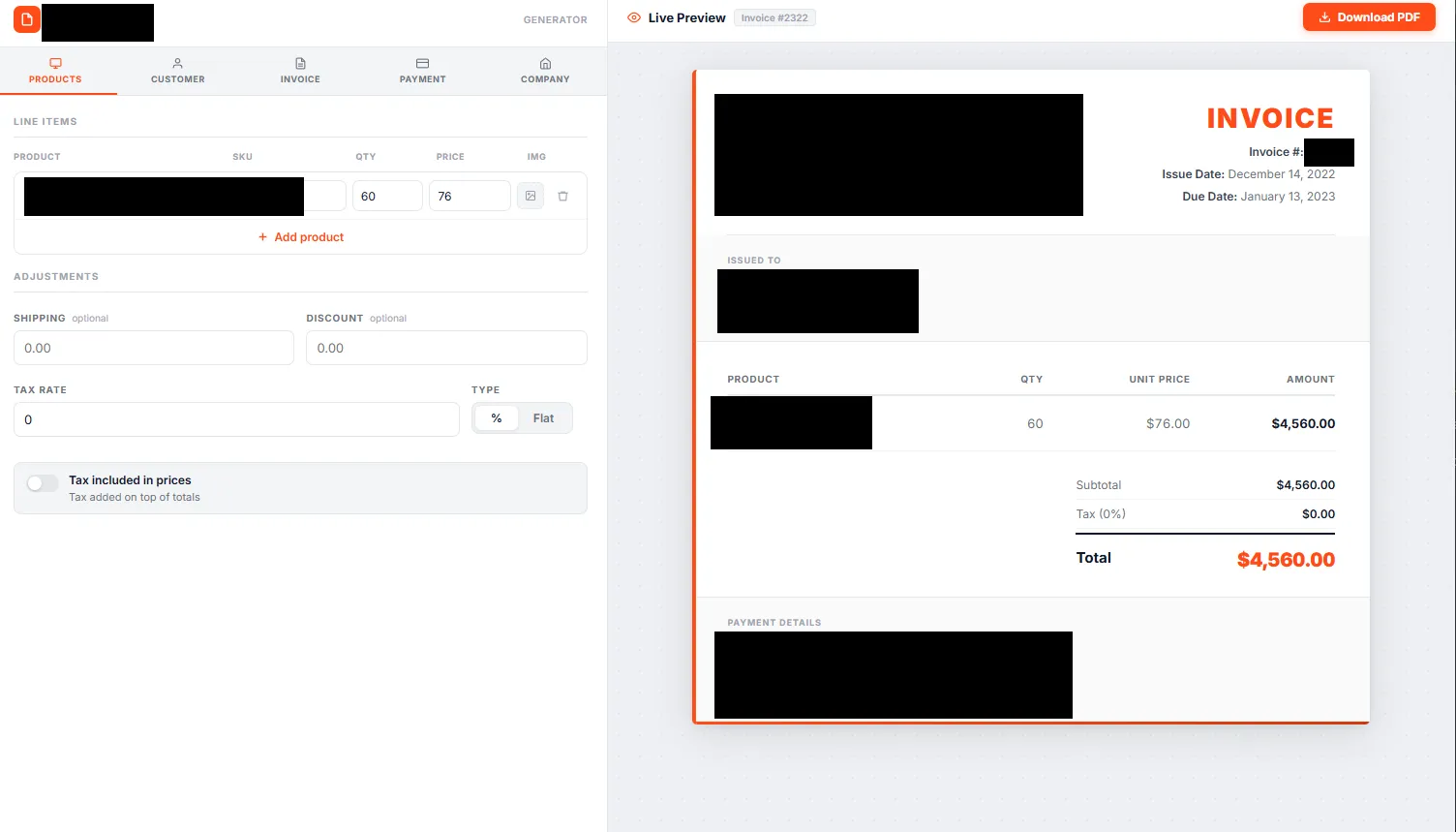Click the eye icon beside Live Preview
The height and width of the screenshot is (832, 1456).
click(634, 17)
